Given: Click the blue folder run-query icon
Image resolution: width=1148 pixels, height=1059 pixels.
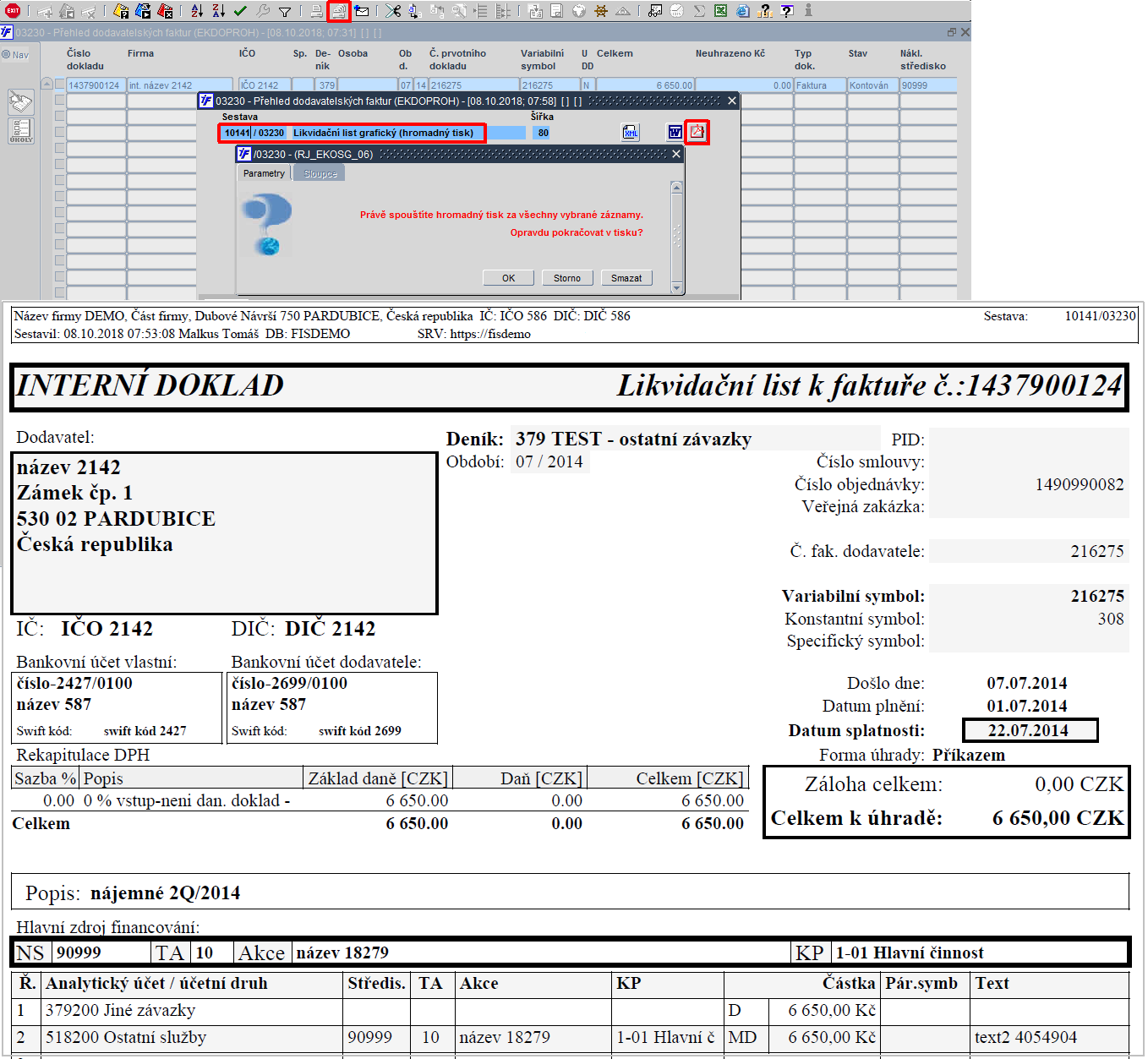Looking at the screenshot, I should click(143, 11).
